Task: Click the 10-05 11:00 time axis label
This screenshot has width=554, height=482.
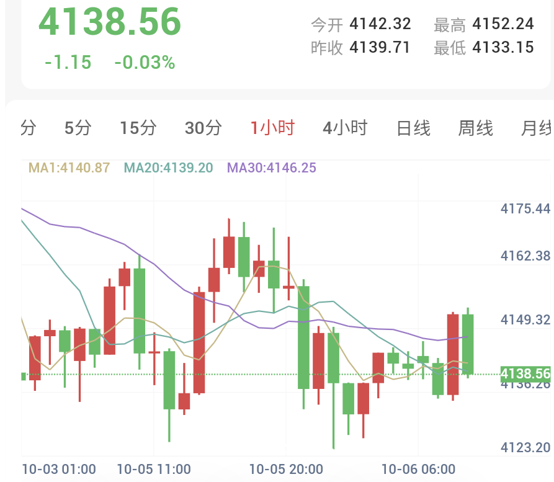Action: pos(154,470)
